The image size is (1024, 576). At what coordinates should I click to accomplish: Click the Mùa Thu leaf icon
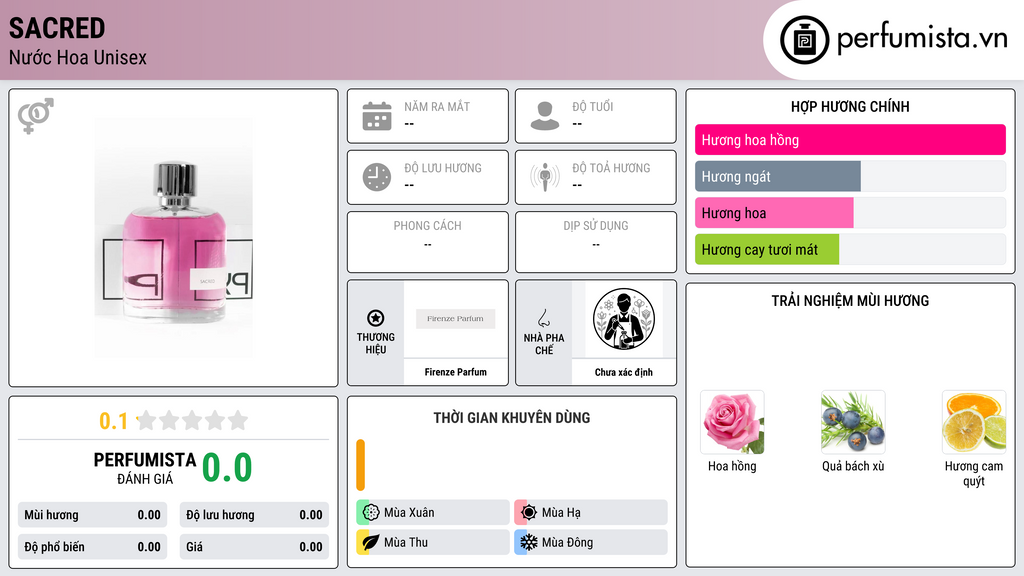click(371, 542)
